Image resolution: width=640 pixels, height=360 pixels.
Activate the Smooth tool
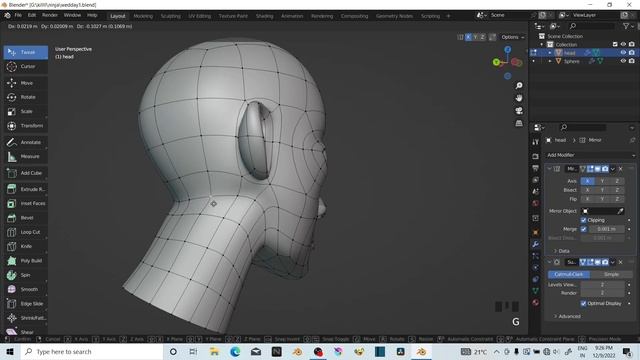point(26,289)
